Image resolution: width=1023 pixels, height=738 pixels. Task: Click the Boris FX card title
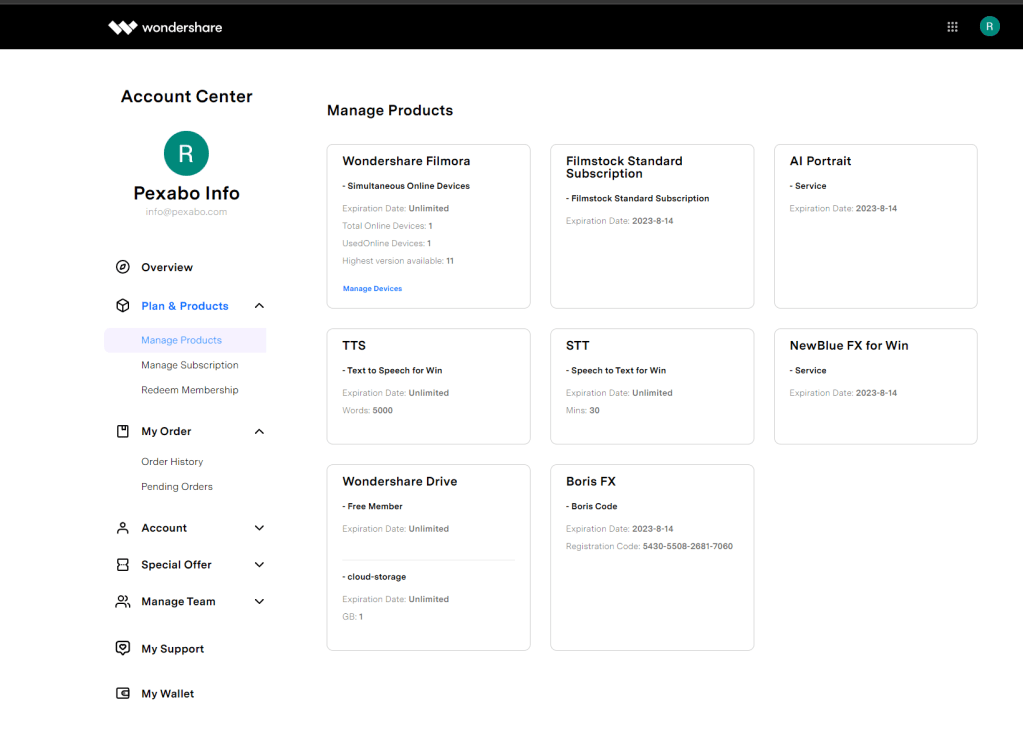(x=590, y=482)
